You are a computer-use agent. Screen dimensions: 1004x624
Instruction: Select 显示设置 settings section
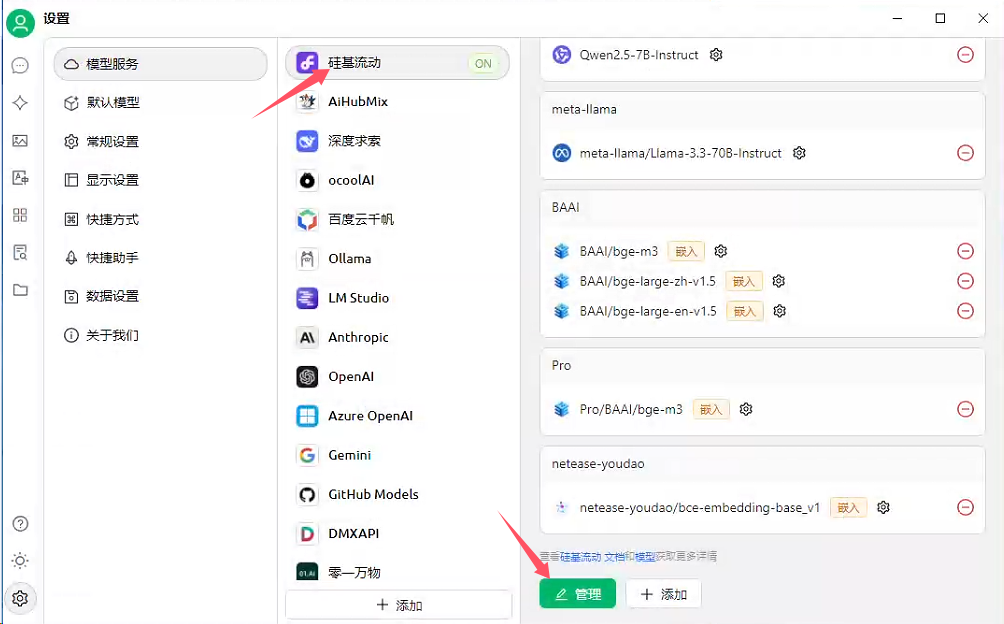pyautogui.click(x=161, y=180)
